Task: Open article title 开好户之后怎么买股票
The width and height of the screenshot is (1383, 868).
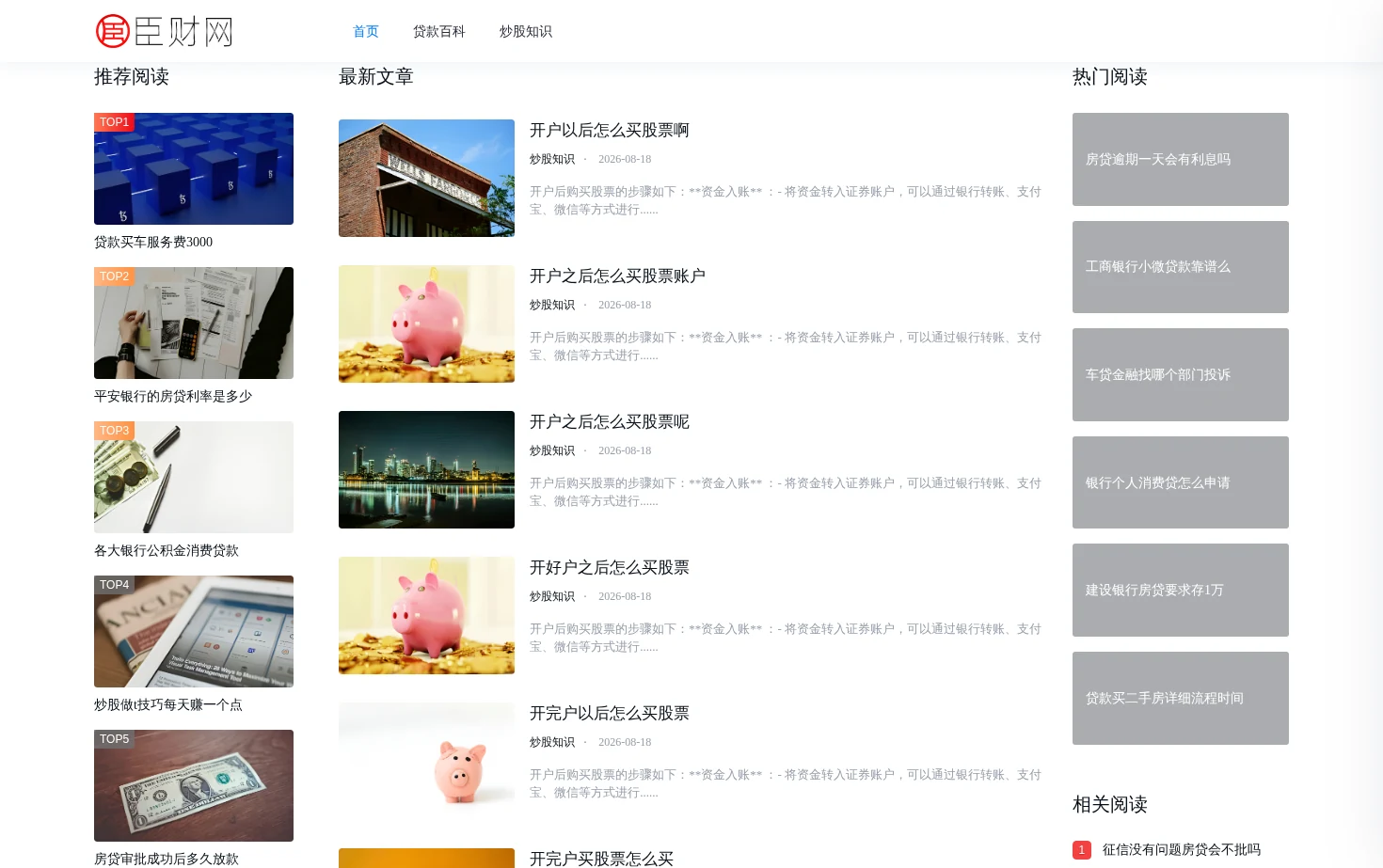Action: [610, 568]
